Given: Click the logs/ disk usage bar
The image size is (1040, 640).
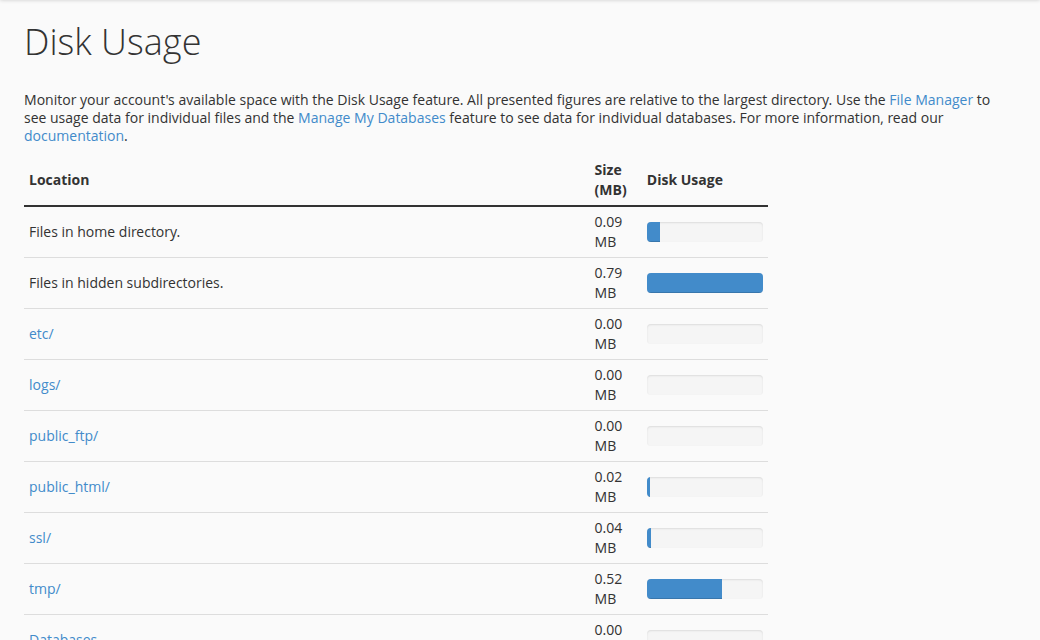Looking at the screenshot, I should tap(704, 385).
